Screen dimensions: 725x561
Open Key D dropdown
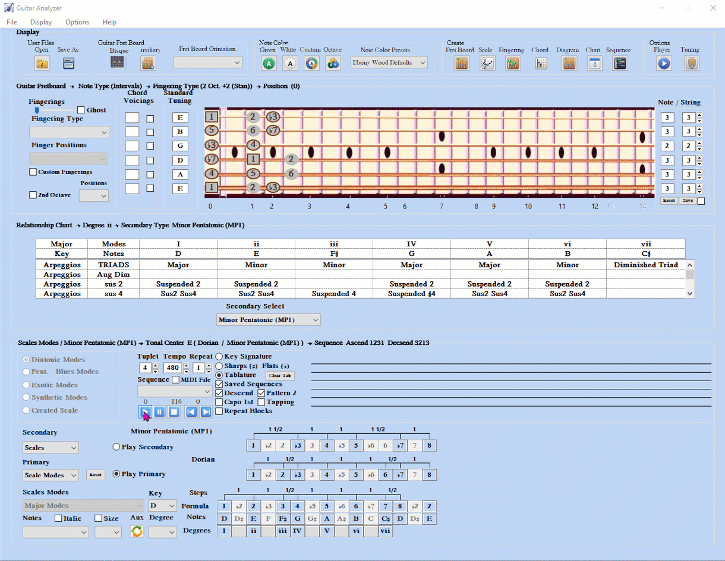coord(163,506)
